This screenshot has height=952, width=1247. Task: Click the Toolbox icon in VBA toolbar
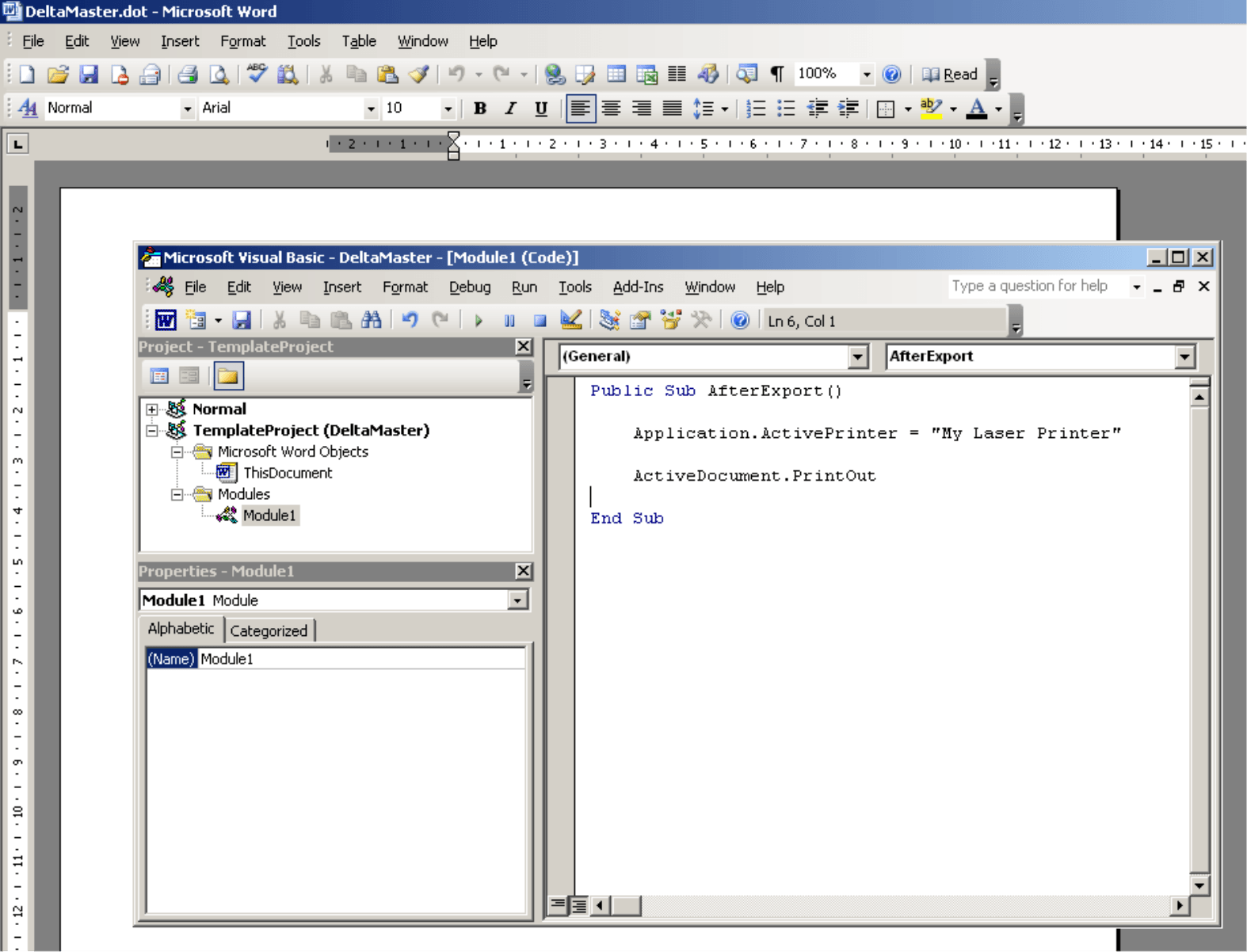tap(701, 320)
